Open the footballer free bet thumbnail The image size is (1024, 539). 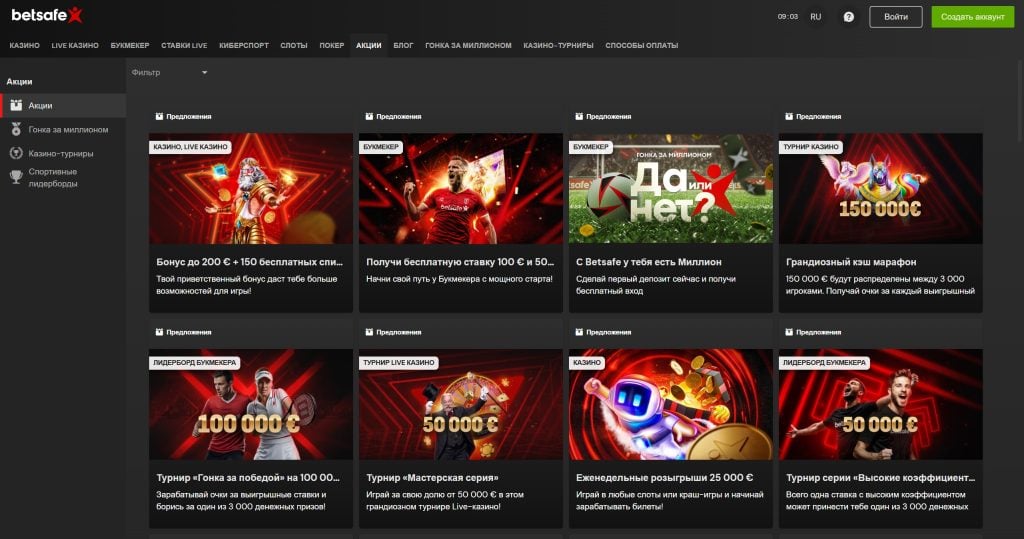point(461,189)
